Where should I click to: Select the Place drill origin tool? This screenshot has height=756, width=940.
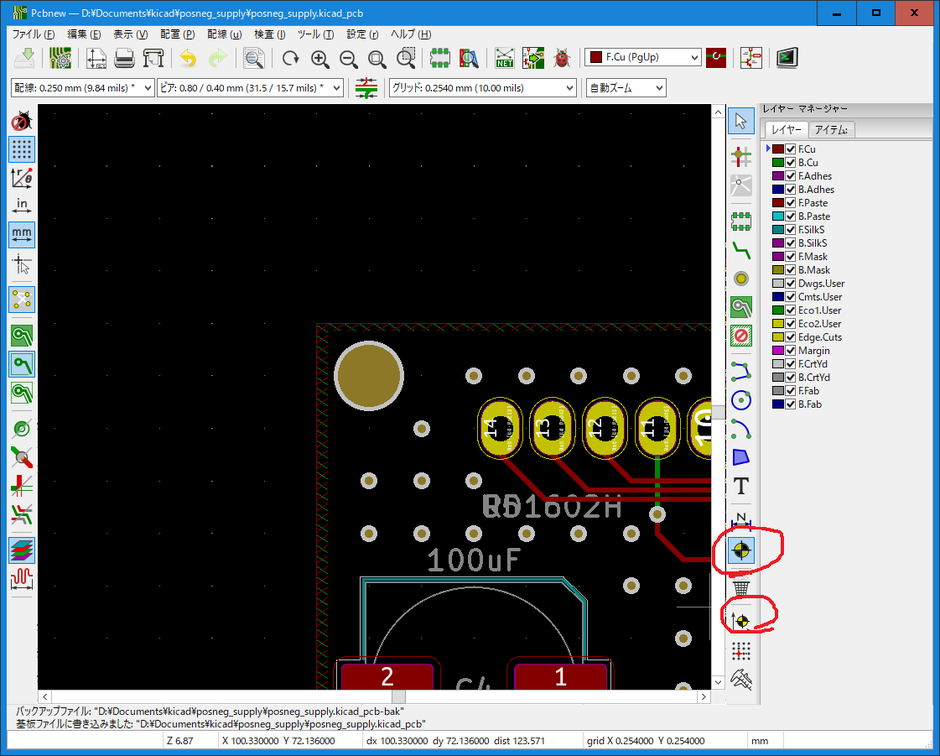(x=742, y=621)
